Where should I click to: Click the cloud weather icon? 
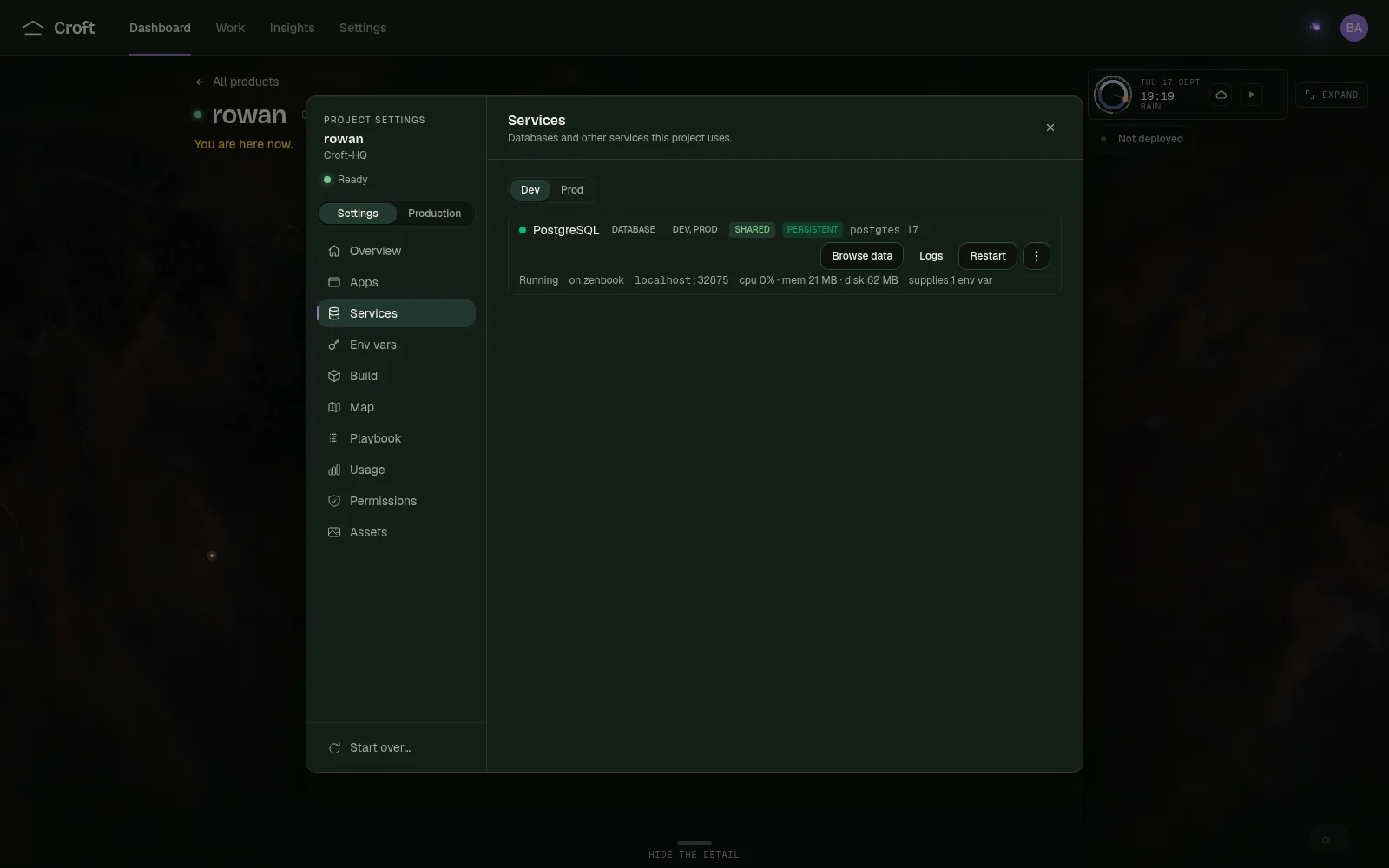tap(1221, 95)
